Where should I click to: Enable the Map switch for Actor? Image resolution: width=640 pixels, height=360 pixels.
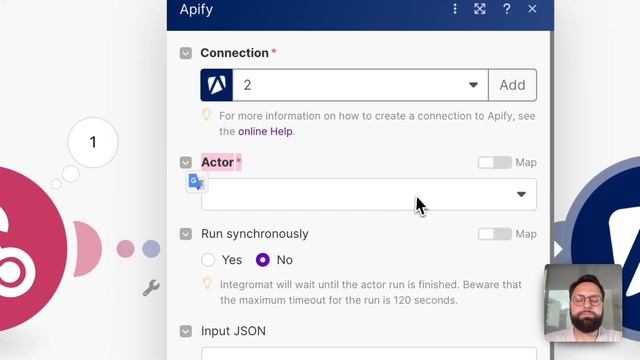[x=494, y=162]
